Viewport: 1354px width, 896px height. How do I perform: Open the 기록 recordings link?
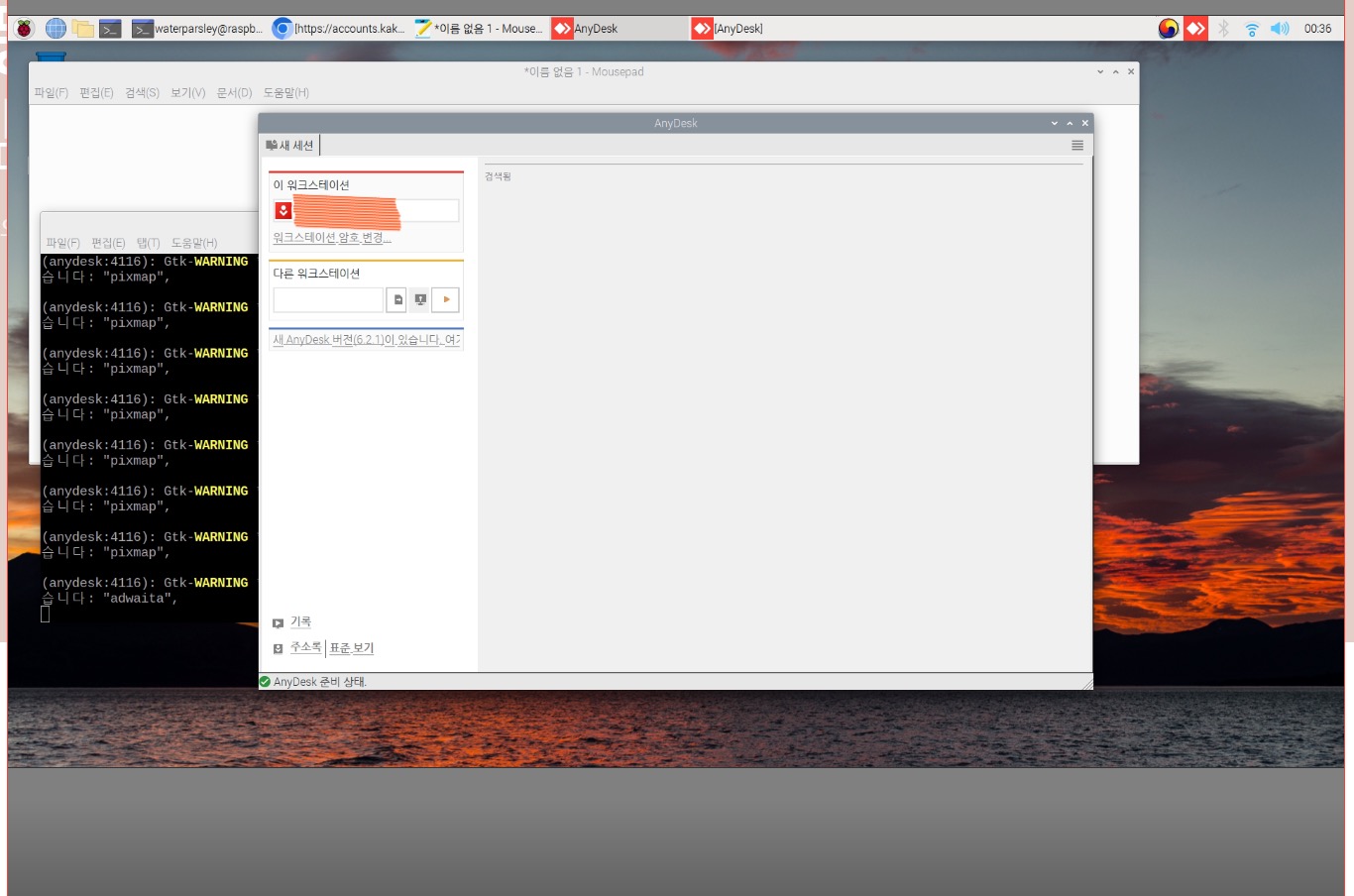coord(300,622)
